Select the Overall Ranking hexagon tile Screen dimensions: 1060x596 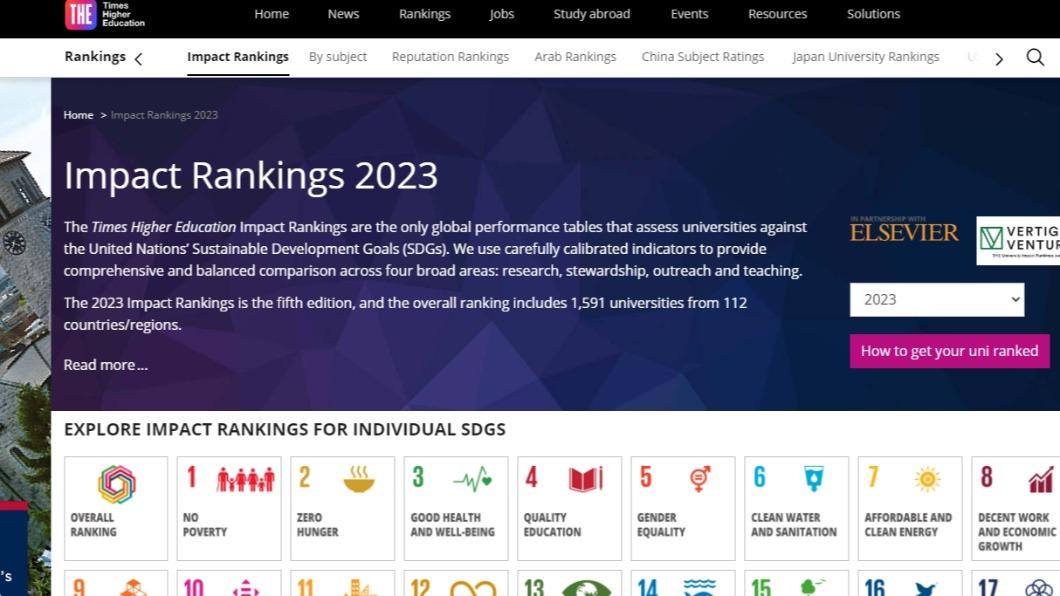pyautogui.click(x=116, y=508)
